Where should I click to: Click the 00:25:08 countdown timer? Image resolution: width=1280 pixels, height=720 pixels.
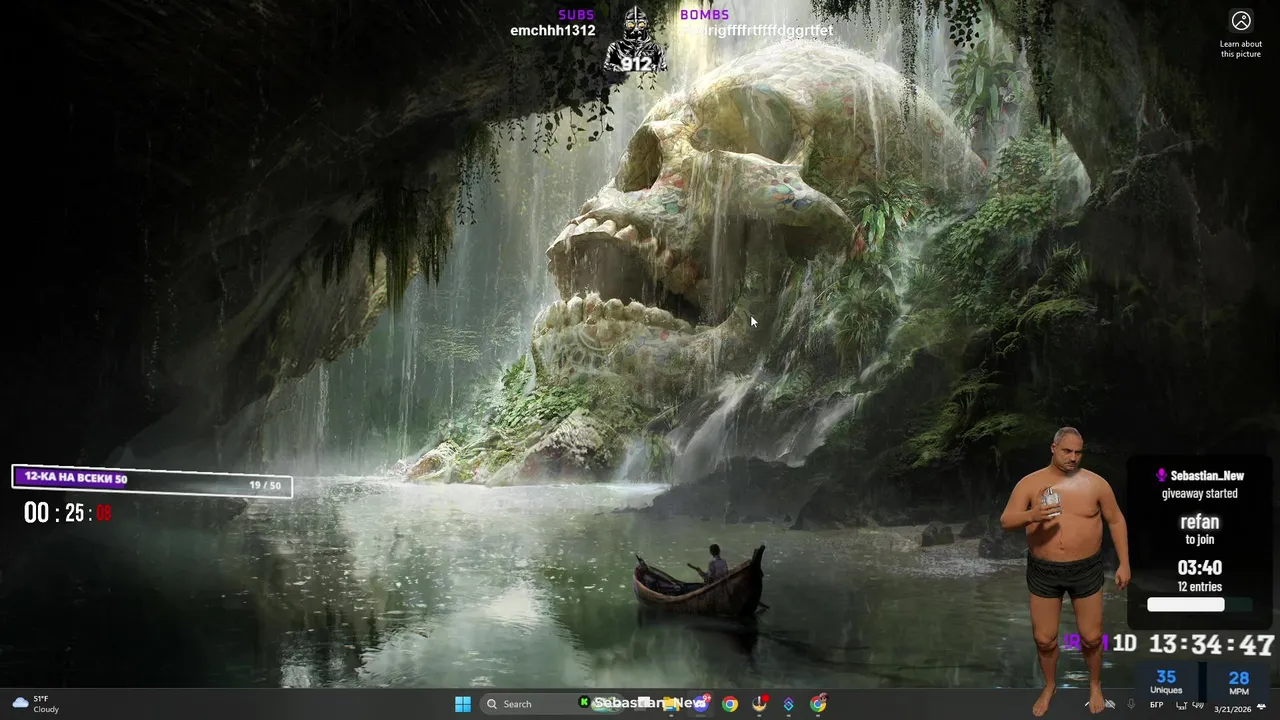[x=68, y=514]
